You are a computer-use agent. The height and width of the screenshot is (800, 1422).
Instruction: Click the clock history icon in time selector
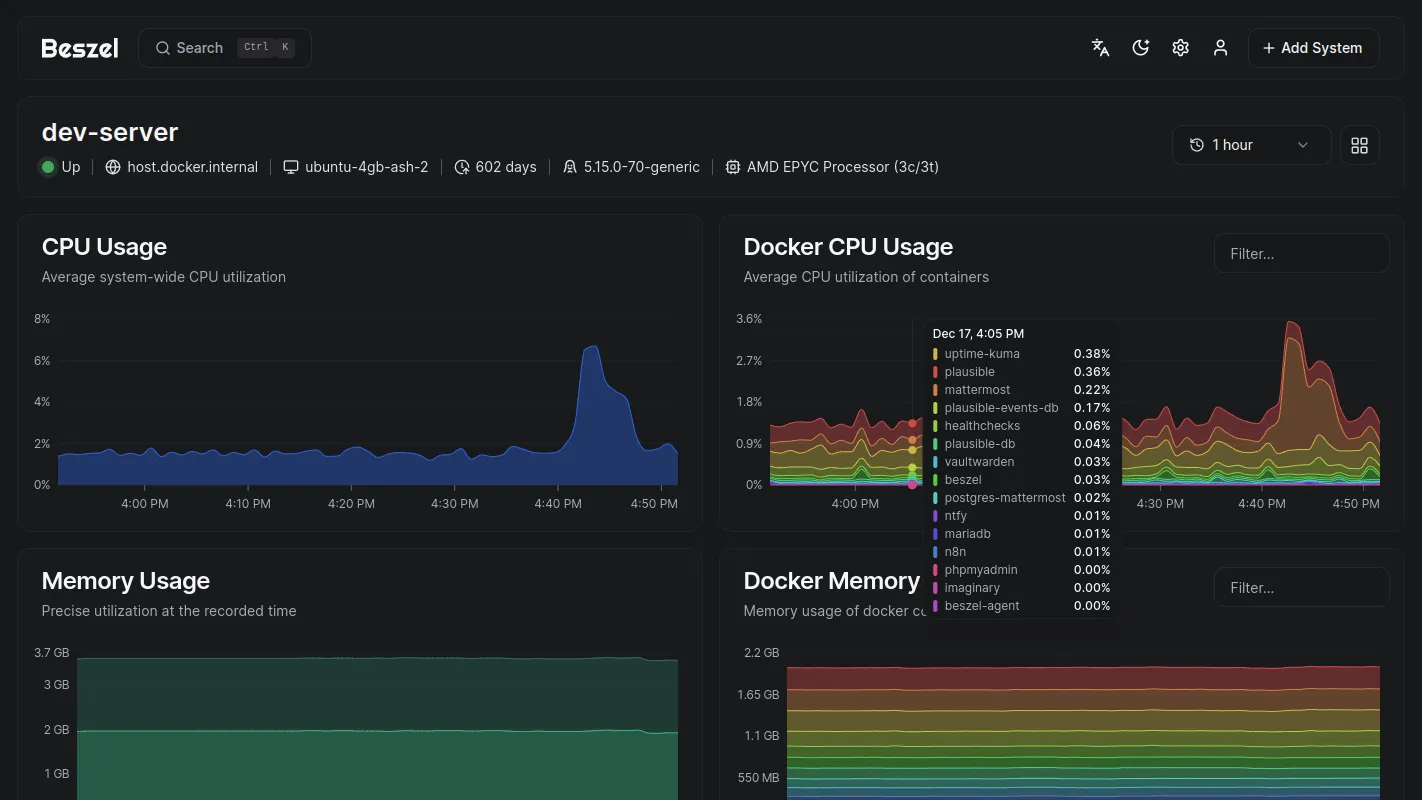[1197, 145]
